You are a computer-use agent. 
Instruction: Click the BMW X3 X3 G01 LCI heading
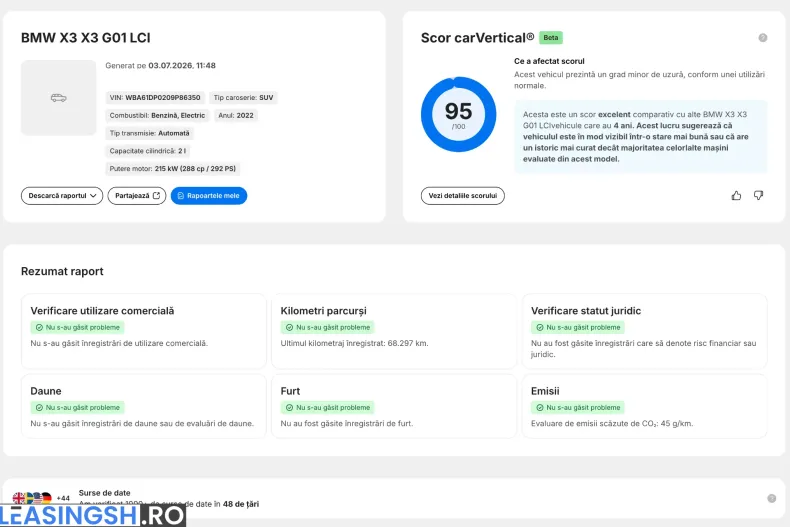pos(86,38)
